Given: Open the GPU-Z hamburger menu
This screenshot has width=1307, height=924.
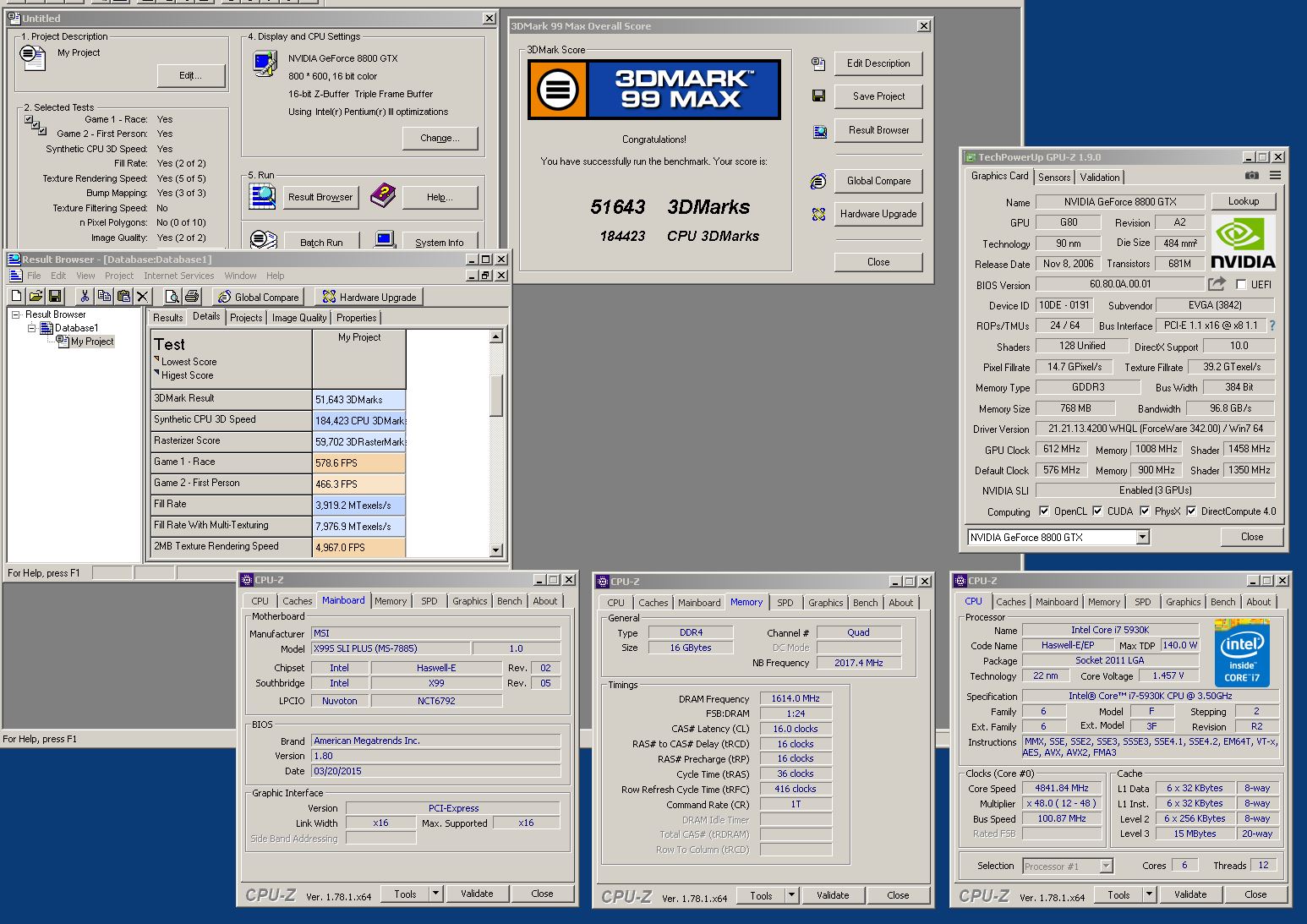Looking at the screenshot, I should [x=1275, y=176].
